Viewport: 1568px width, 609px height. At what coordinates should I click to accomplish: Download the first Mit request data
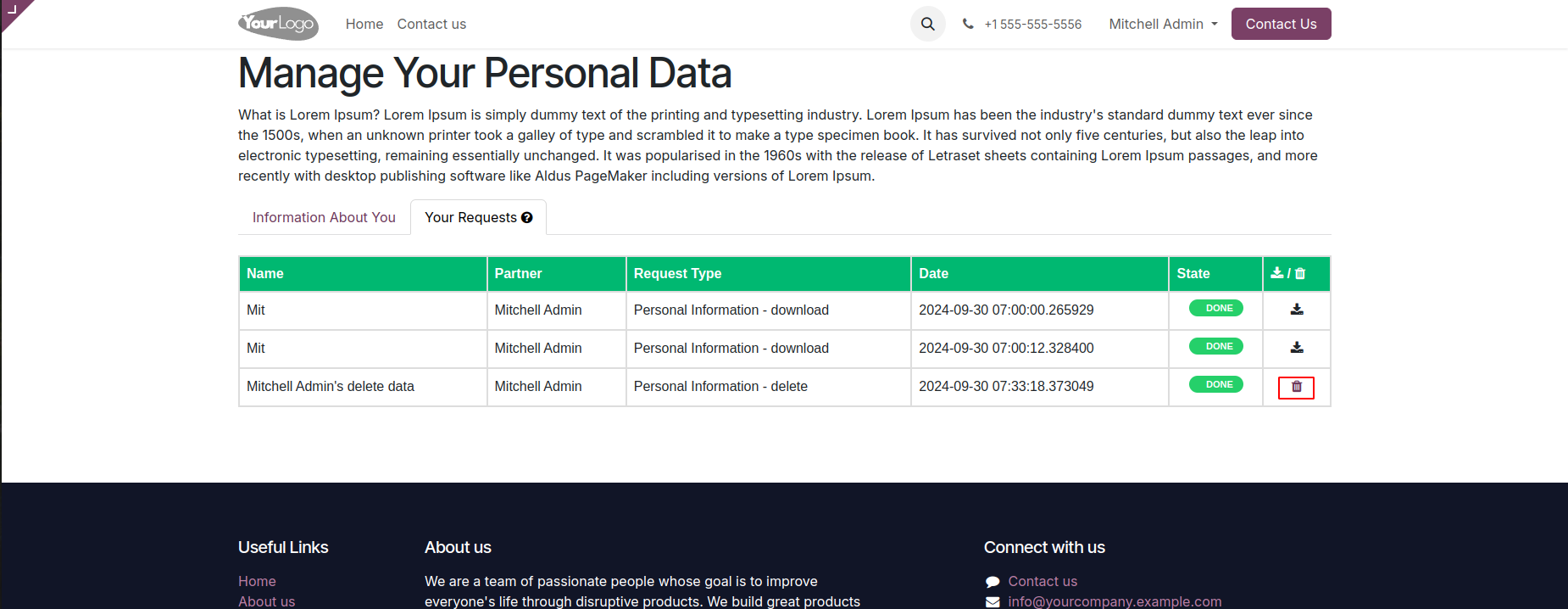[x=1296, y=310]
